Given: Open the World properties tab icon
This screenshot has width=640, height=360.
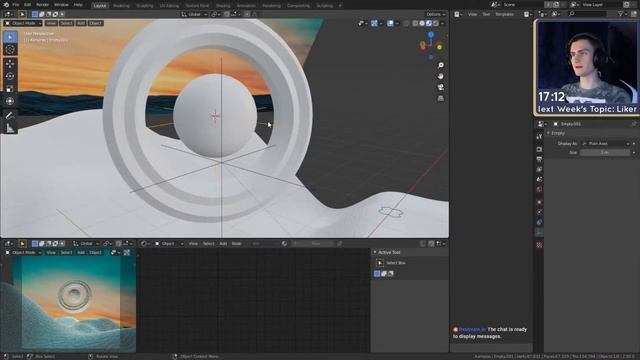Looking at the screenshot, I should 539,190.
